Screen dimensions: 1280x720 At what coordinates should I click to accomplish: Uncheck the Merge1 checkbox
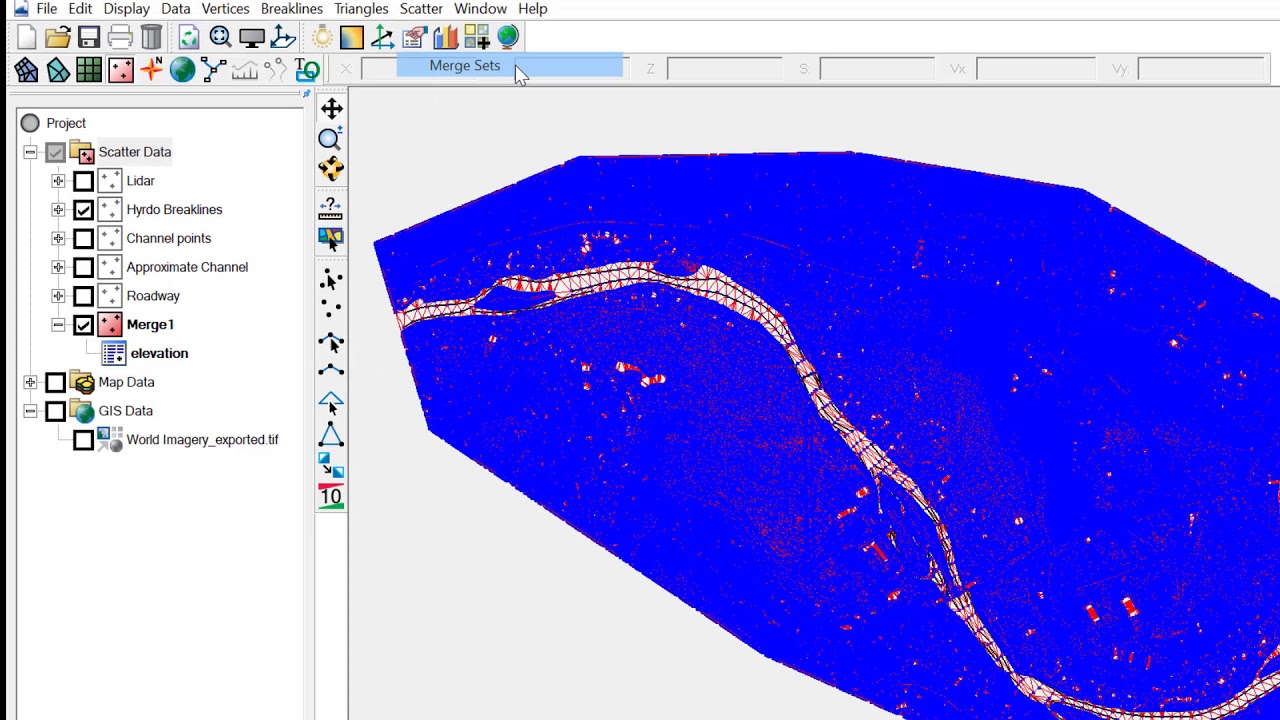(x=83, y=325)
